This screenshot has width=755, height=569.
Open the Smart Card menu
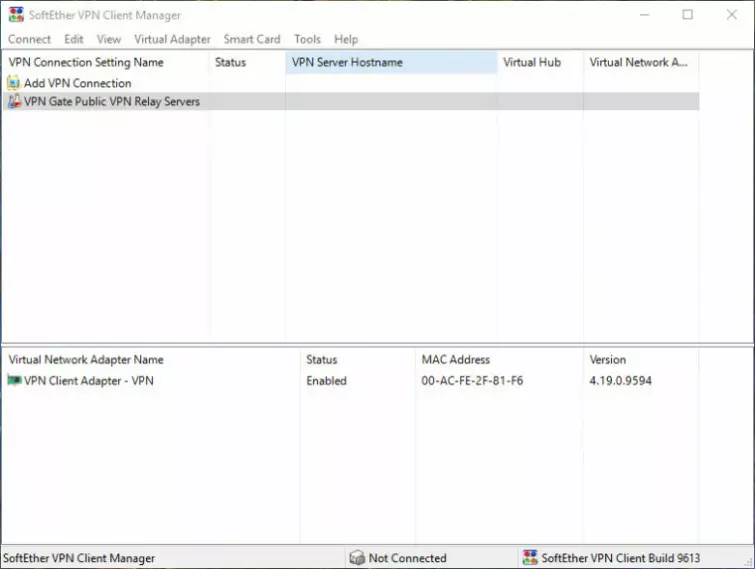pos(252,39)
